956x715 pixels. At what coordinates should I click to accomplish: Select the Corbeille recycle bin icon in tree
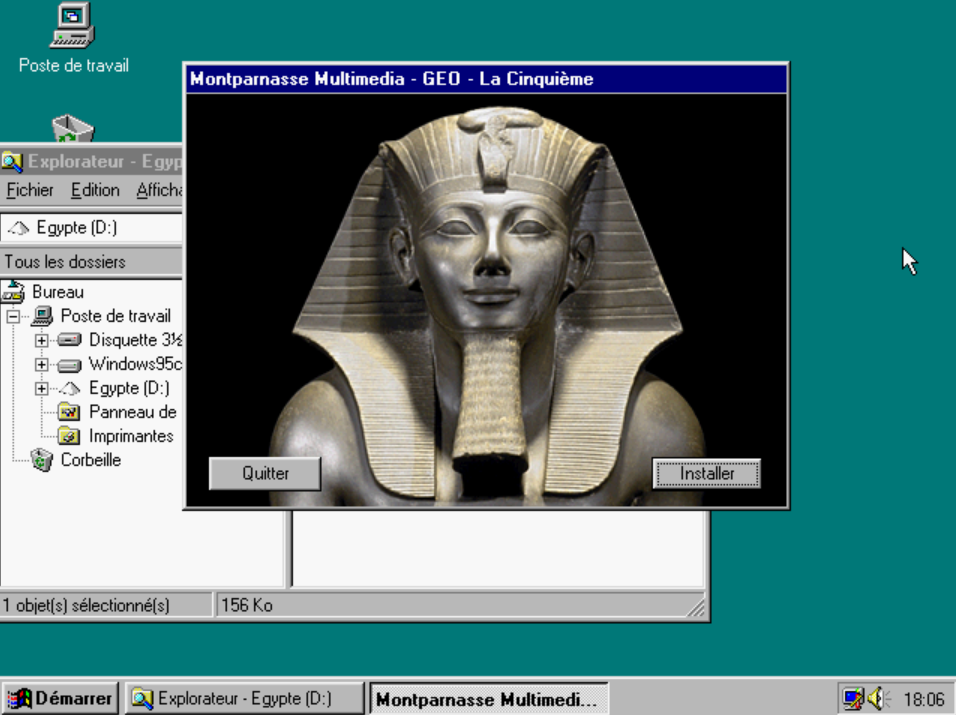42,460
